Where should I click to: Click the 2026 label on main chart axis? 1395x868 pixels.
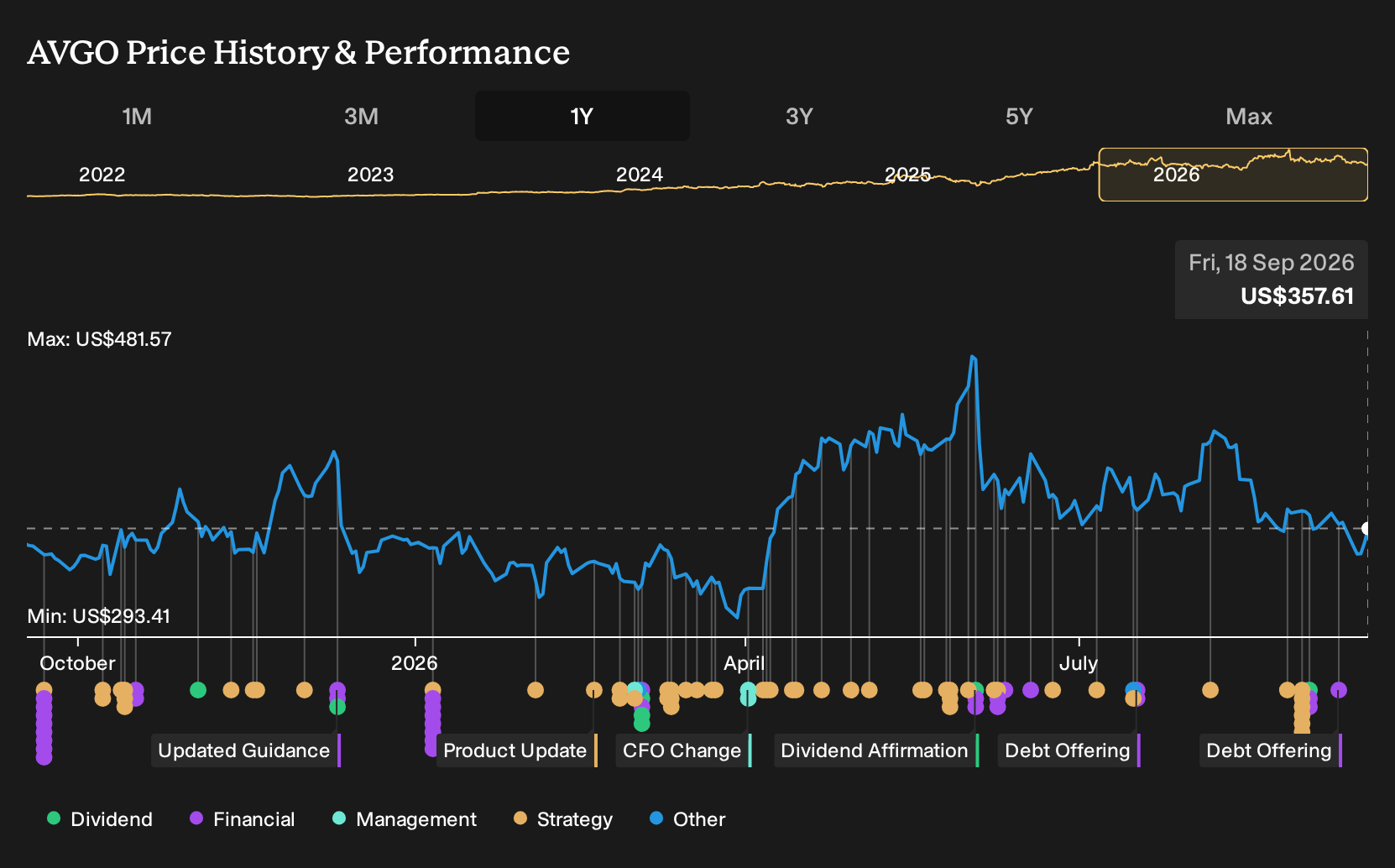[x=414, y=663]
